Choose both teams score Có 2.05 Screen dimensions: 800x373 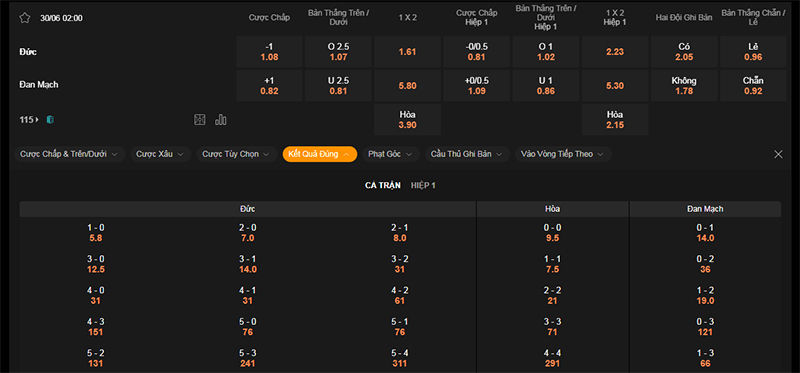tap(684, 52)
